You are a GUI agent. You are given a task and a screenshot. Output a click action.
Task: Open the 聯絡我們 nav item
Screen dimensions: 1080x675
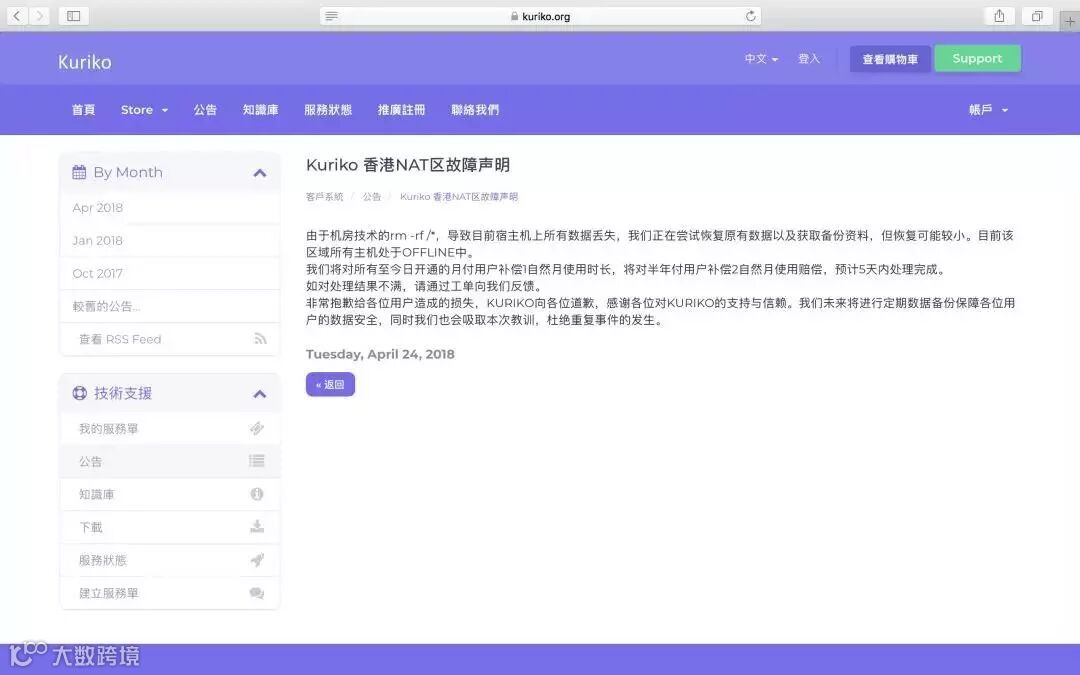(x=475, y=110)
